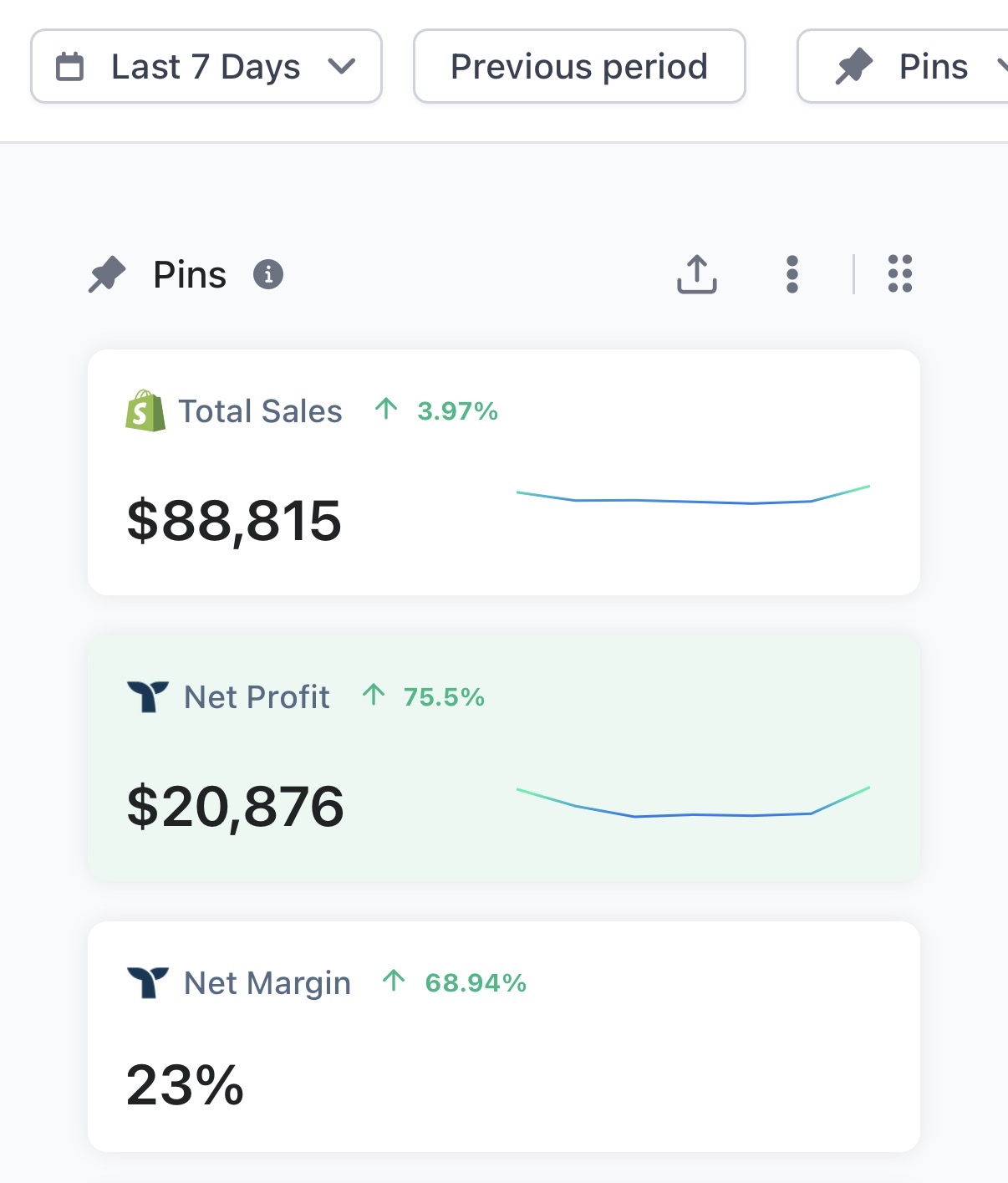Image resolution: width=1008 pixels, height=1183 pixels.
Task: Click the Net Profit whale logo icon
Action: click(x=147, y=696)
